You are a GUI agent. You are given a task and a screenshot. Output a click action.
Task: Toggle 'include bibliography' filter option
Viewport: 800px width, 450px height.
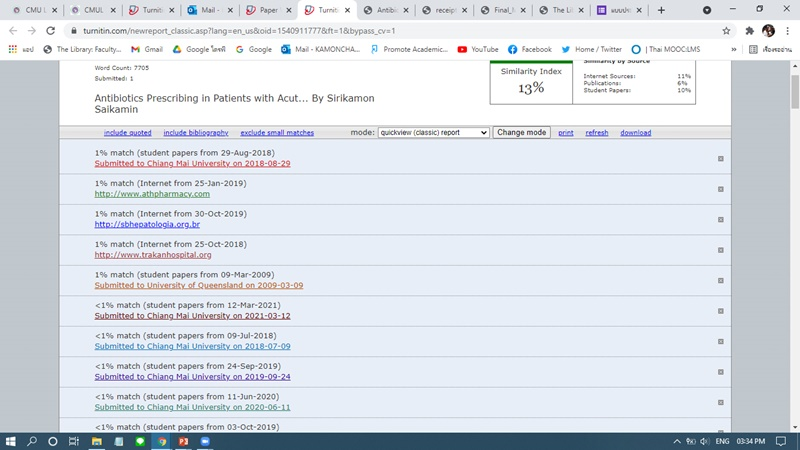[x=196, y=133]
